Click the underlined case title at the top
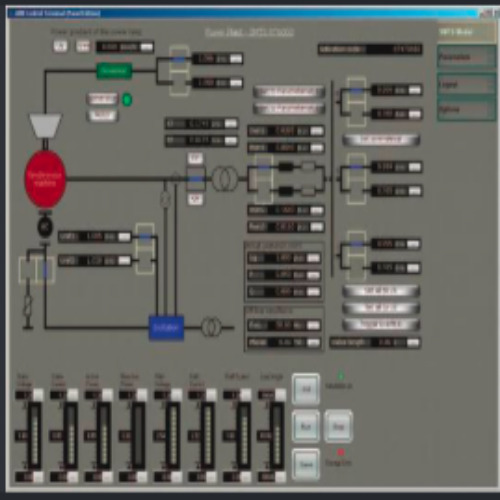 249,32
